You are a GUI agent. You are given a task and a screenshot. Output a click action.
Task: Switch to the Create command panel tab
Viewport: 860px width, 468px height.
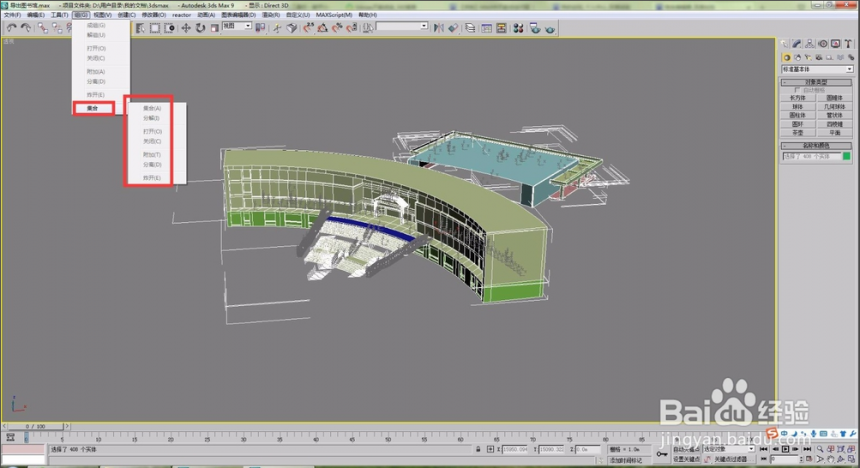point(784,43)
